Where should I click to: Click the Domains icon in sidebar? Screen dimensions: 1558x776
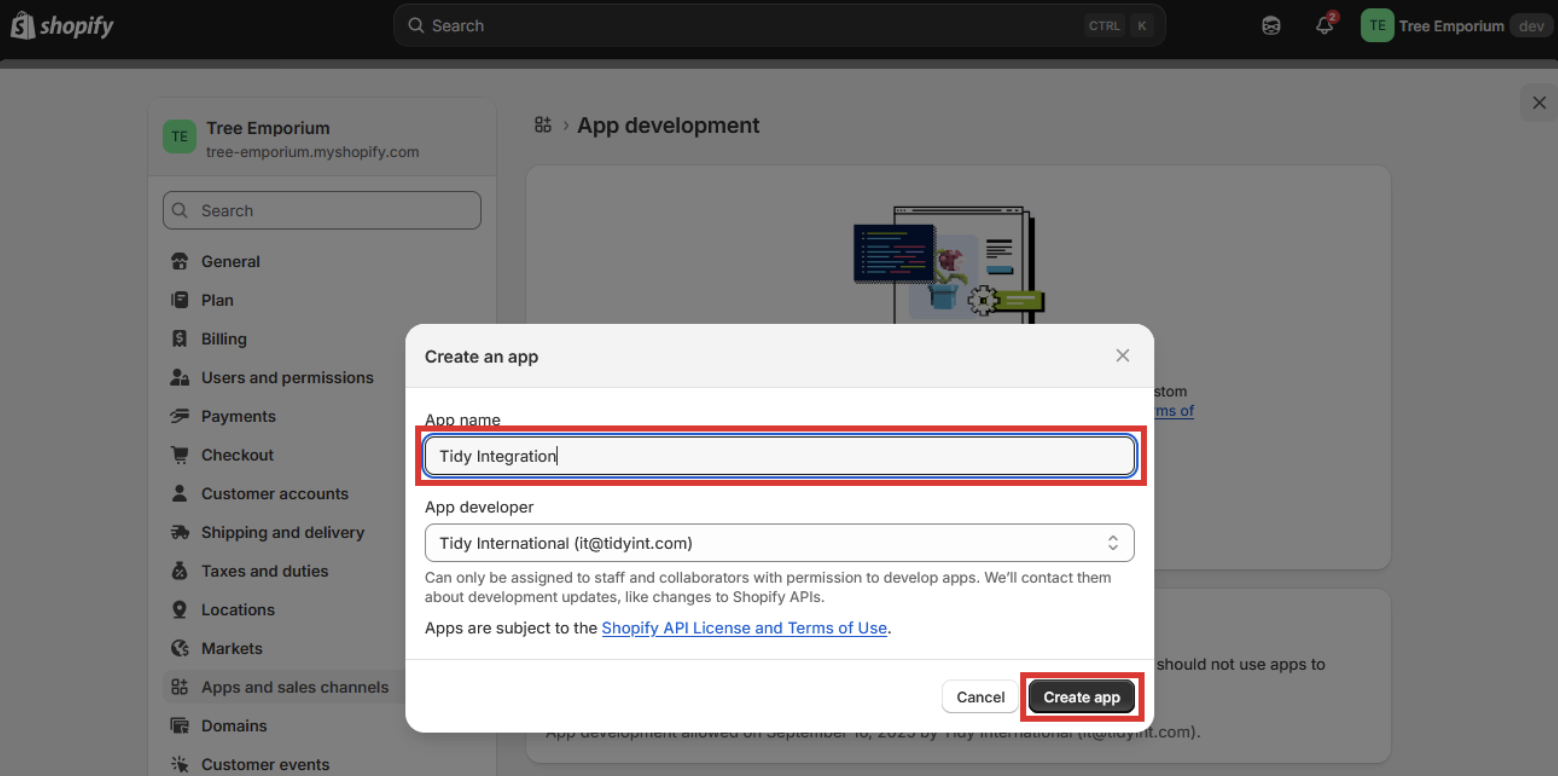coord(180,726)
